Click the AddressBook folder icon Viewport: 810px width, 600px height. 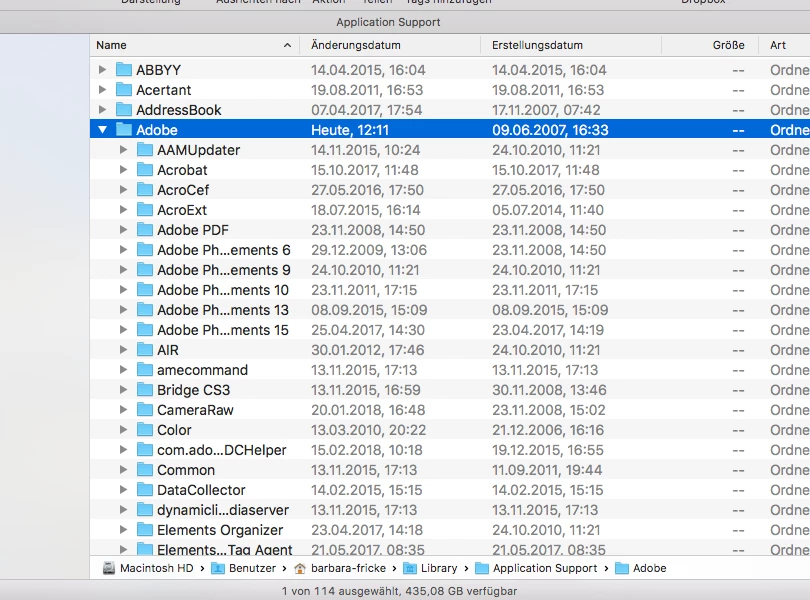124,109
